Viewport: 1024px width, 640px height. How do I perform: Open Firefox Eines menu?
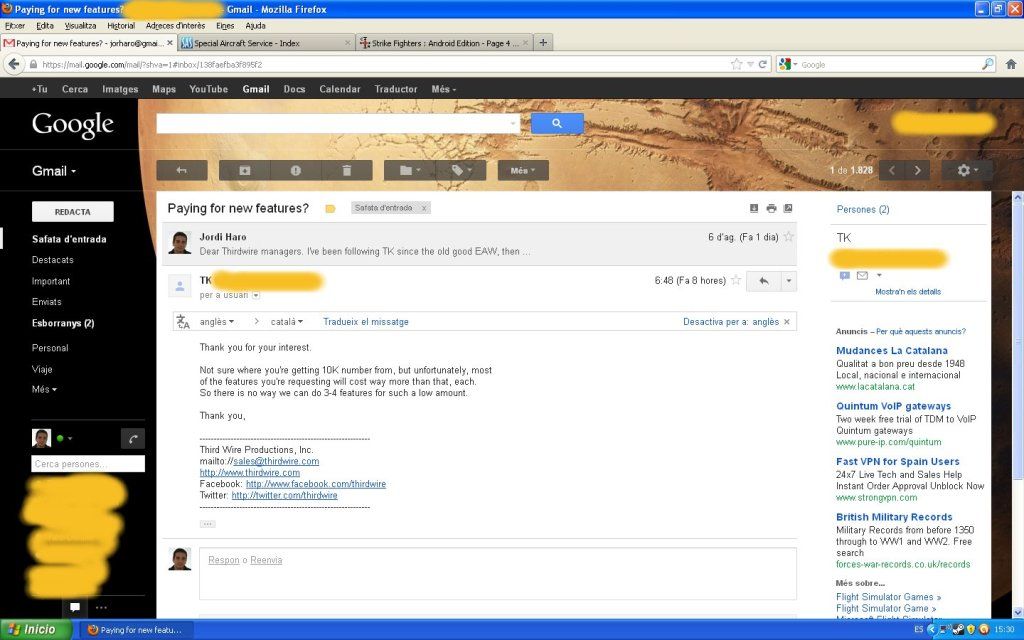tap(225, 25)
